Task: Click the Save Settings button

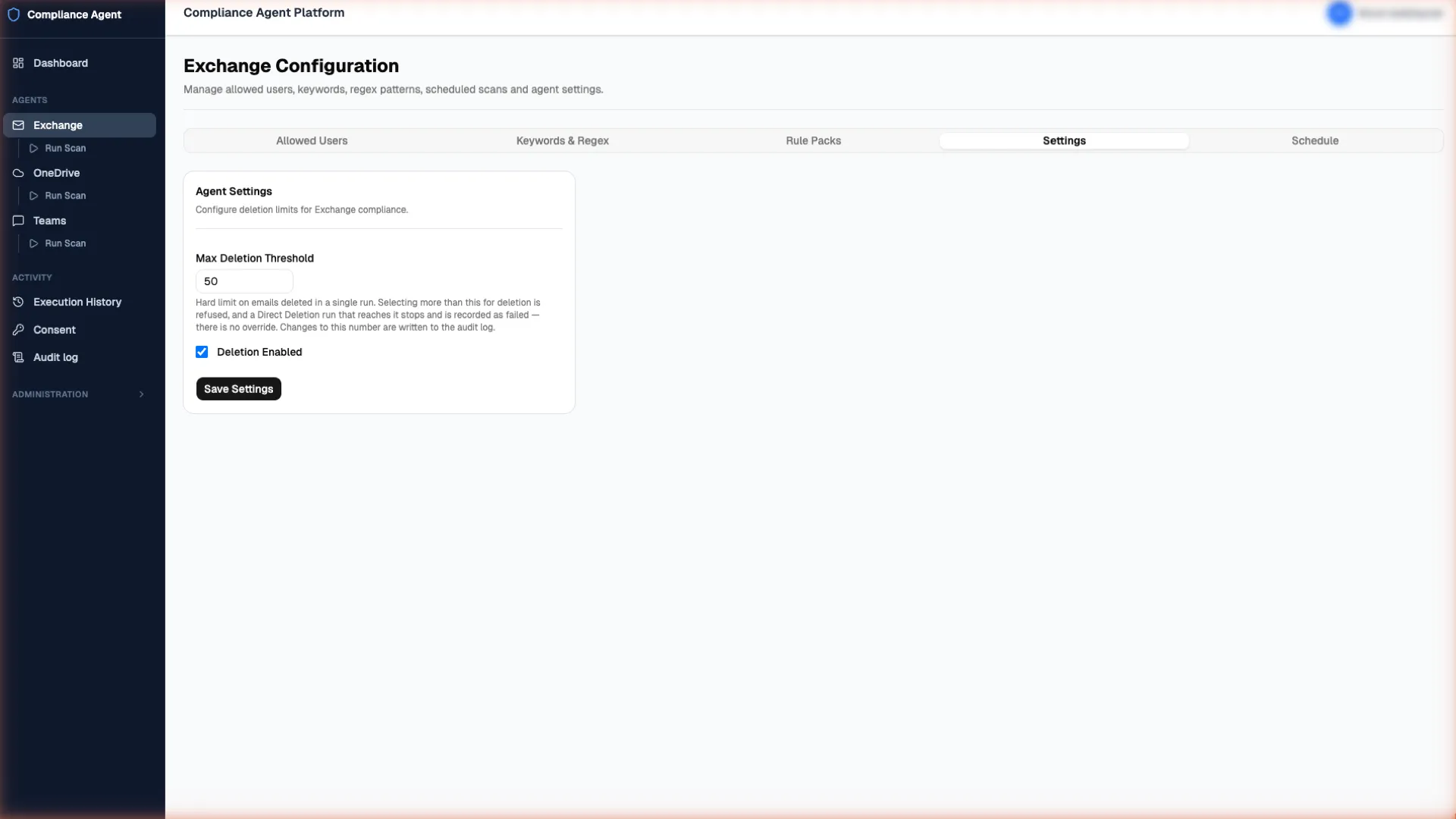Action: coord(239,389)
